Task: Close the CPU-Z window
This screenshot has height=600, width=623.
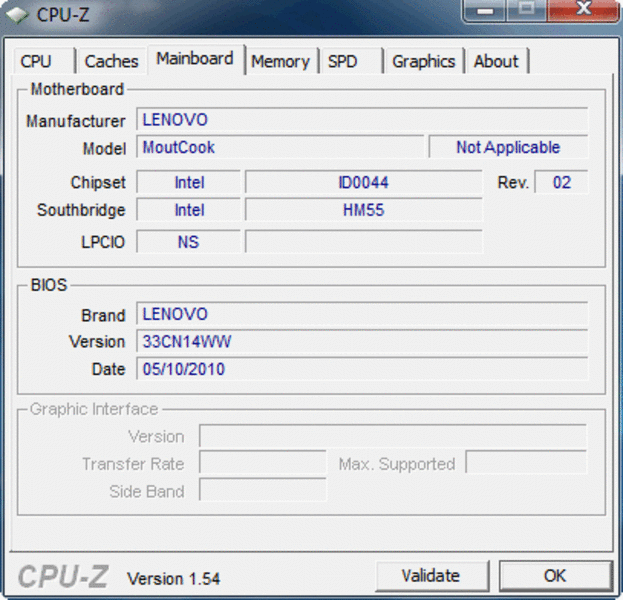Action: coord(583,10)
